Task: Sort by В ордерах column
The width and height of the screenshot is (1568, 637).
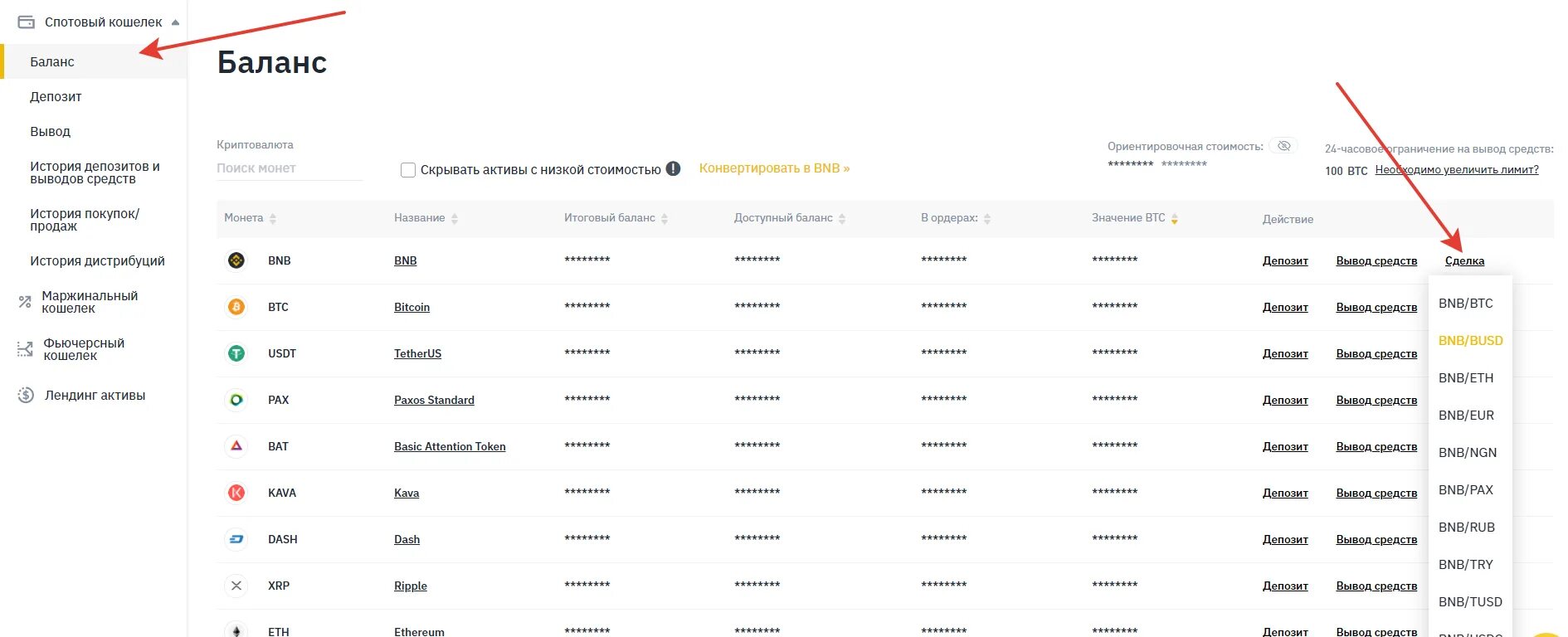Action: click(987, 218)
